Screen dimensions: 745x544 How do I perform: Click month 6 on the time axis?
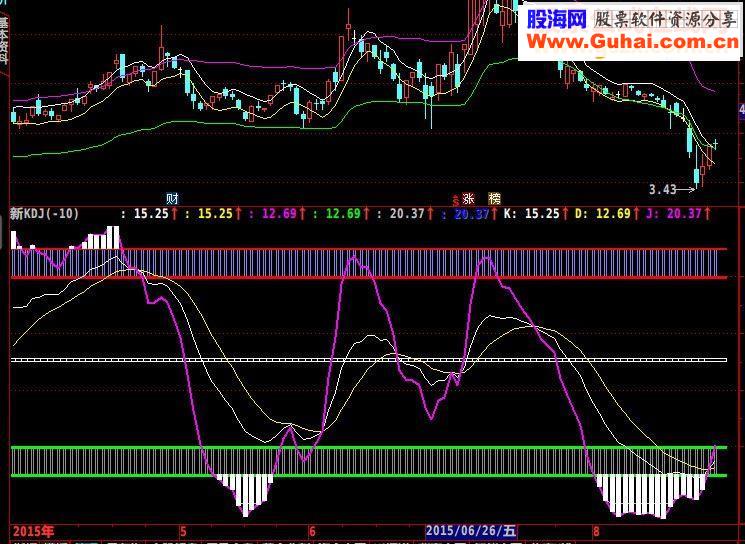coord(312,531)
